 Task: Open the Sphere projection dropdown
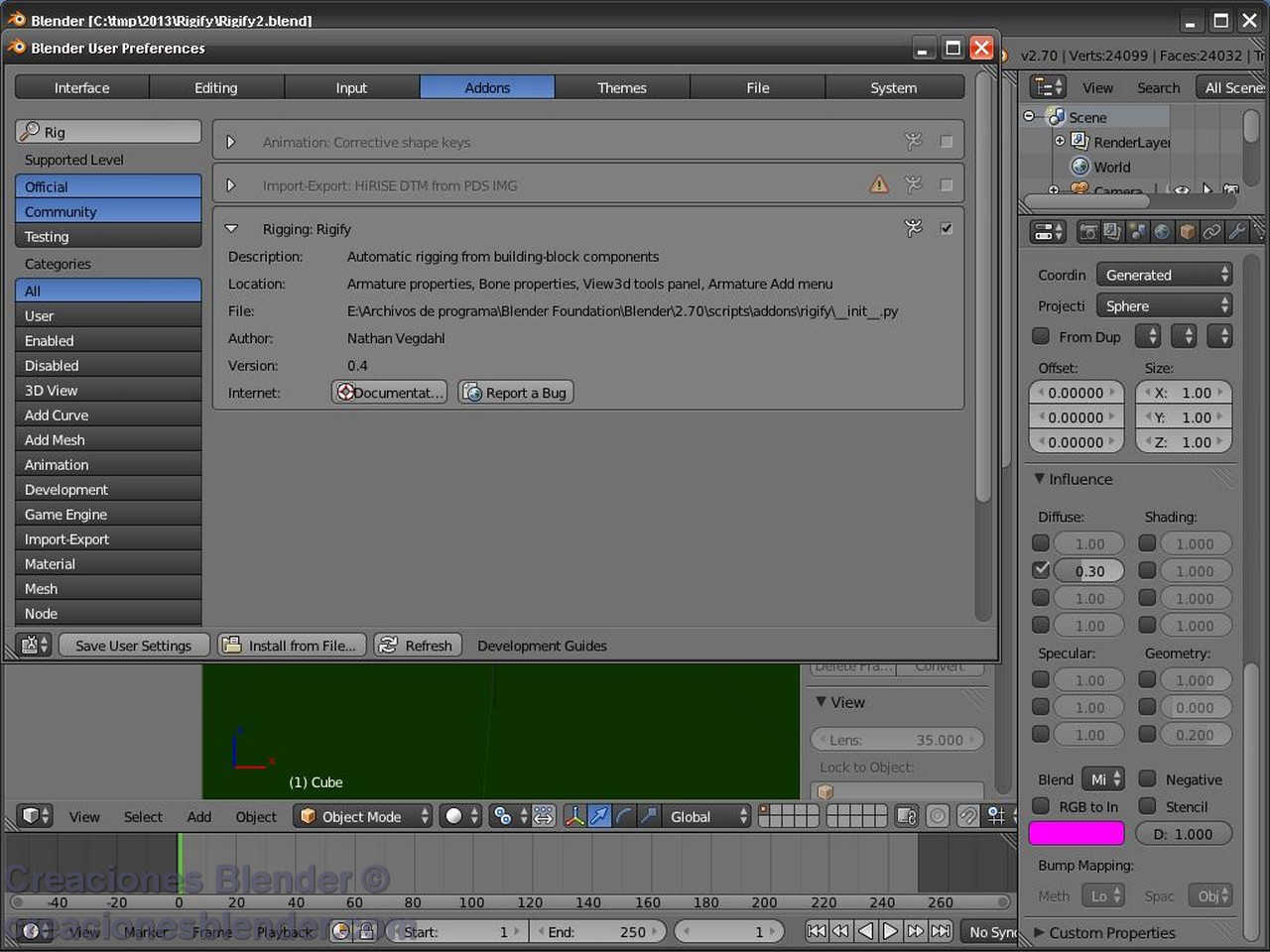[x=1164, y=305]
